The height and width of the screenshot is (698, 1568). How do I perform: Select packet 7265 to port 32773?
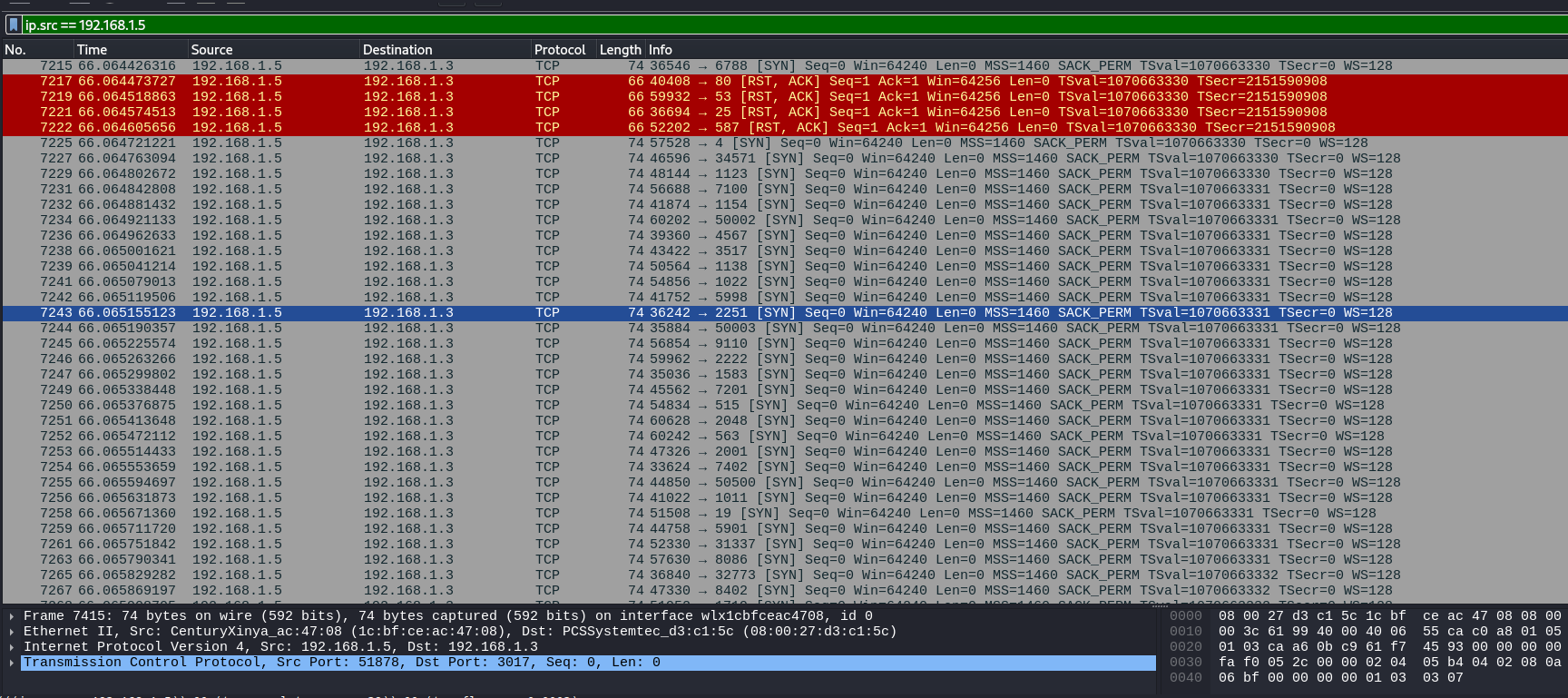point(785,575)
